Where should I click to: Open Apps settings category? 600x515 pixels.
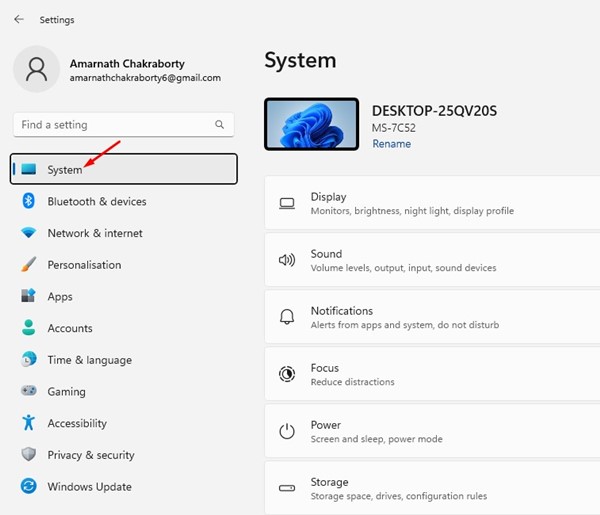[60, 297]
